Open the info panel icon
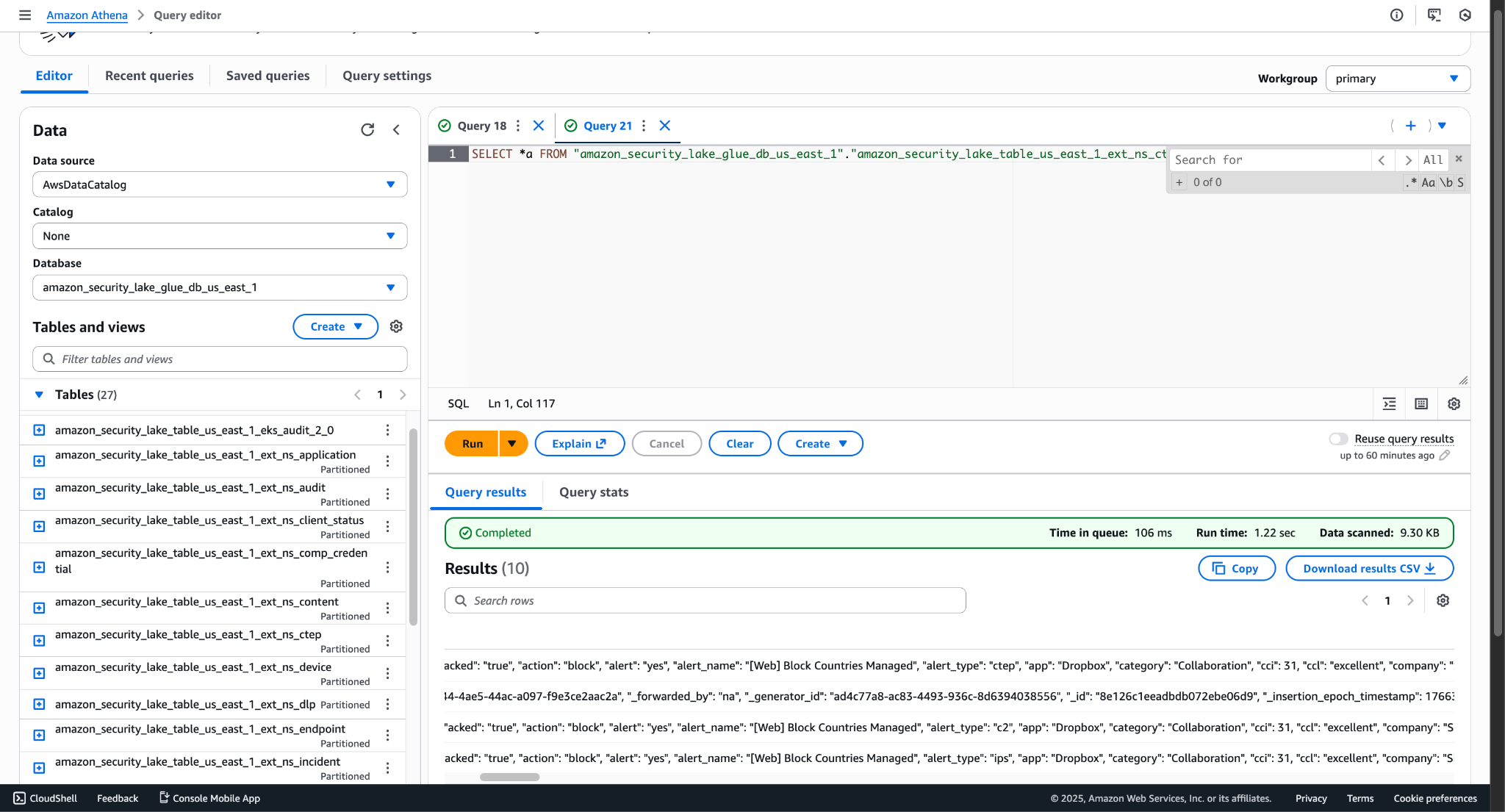 click(1396, 15)
